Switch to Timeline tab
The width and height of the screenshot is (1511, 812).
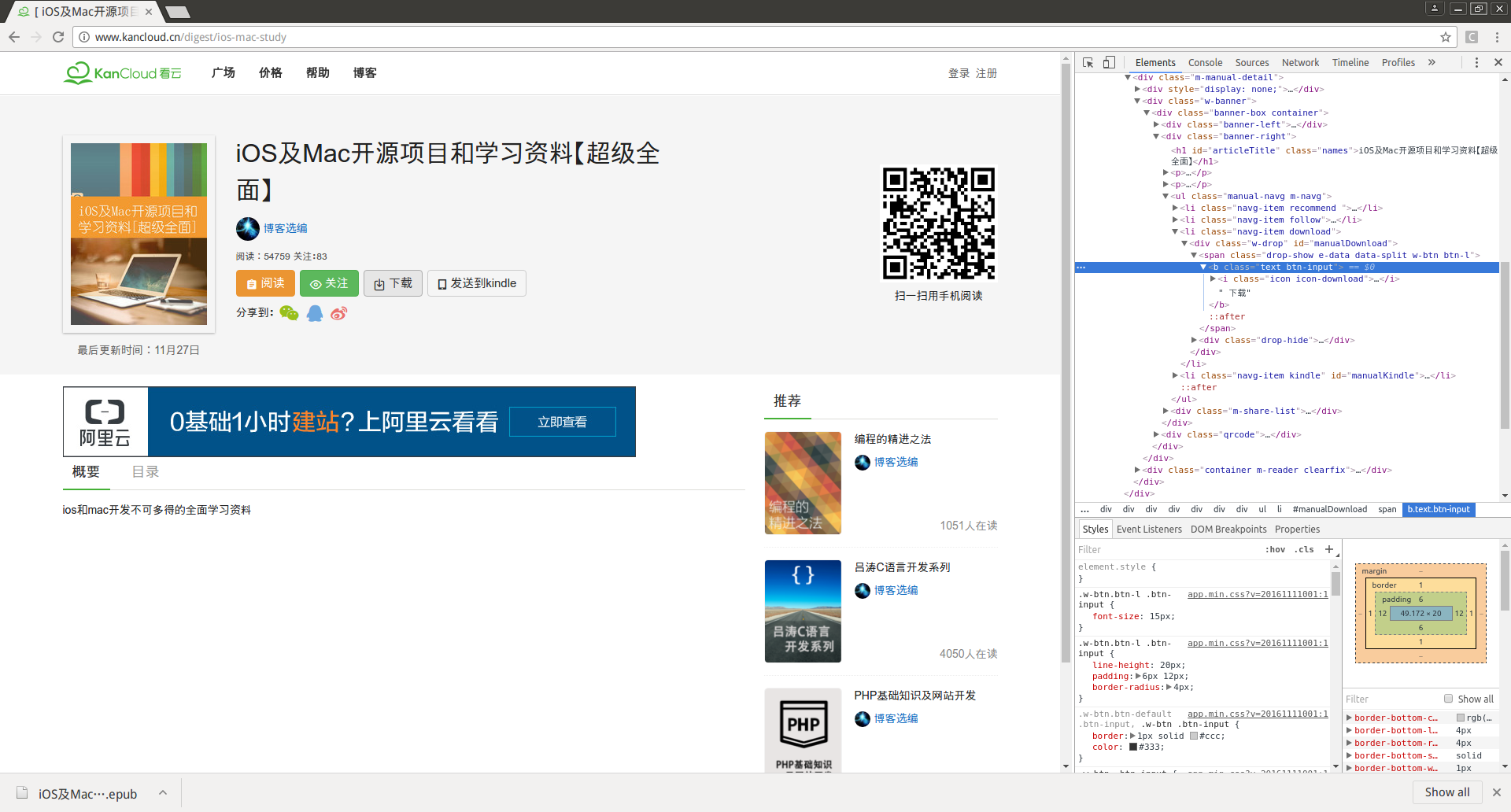pyautogui.click(x=1350, y=62)
